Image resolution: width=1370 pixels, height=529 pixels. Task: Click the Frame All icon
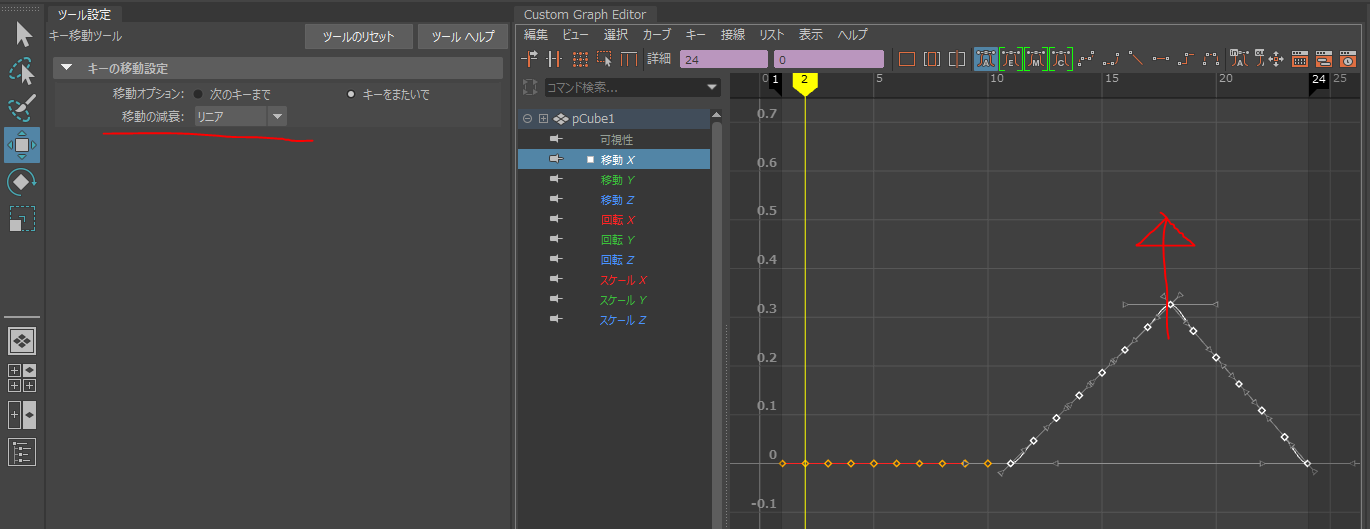(x=907, y=59)
